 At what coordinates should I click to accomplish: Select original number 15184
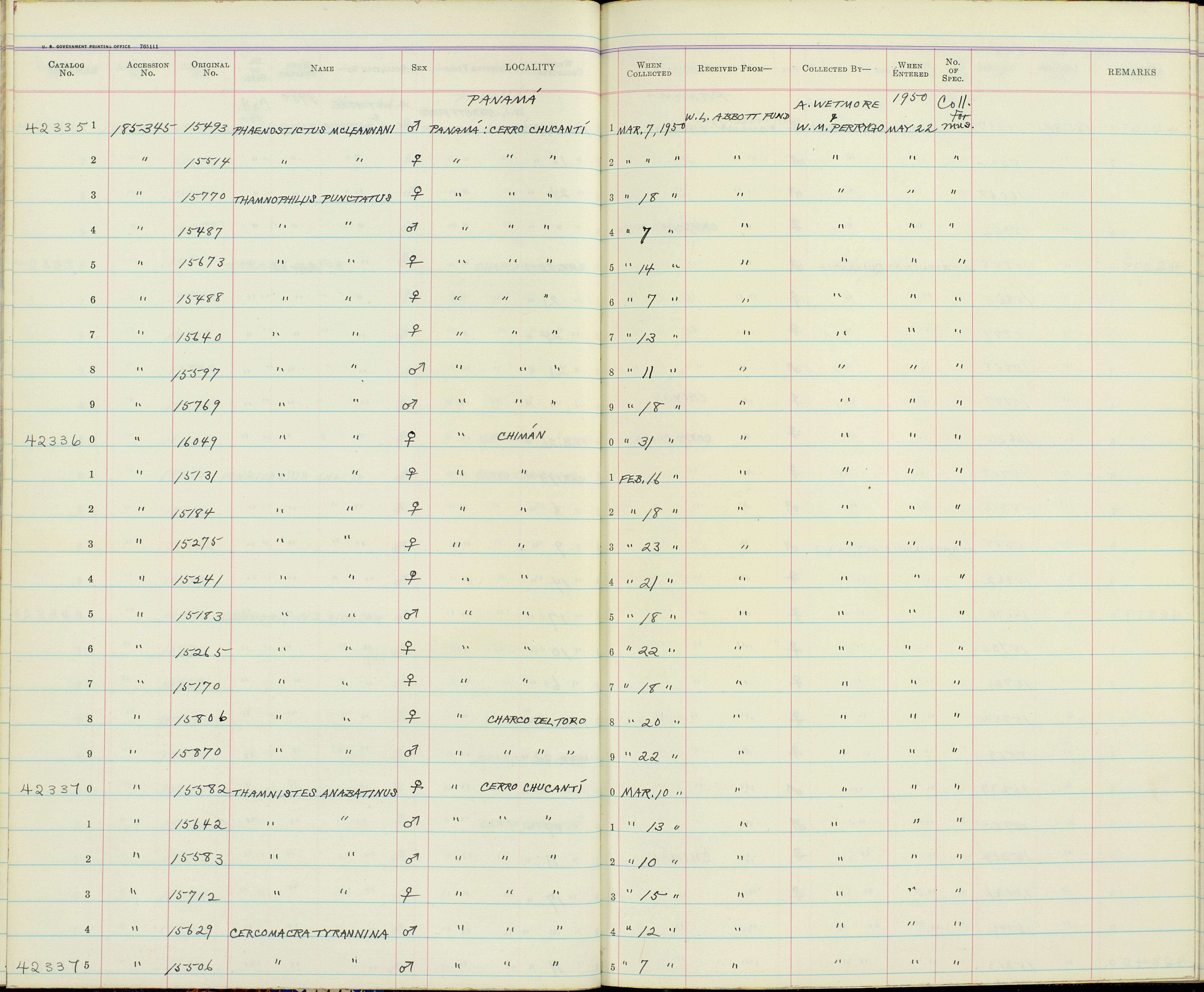click(194, 512)
